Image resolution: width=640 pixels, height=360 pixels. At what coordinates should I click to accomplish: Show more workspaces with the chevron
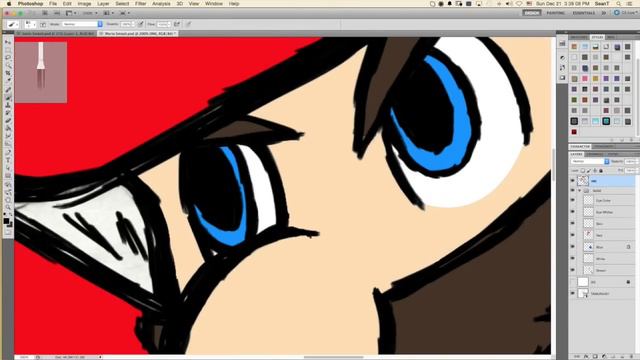coord(604,13)
